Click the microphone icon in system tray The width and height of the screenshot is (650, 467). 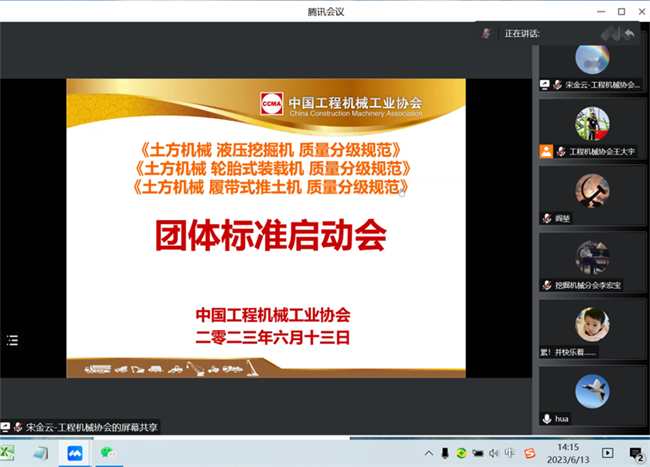point(445,453)
